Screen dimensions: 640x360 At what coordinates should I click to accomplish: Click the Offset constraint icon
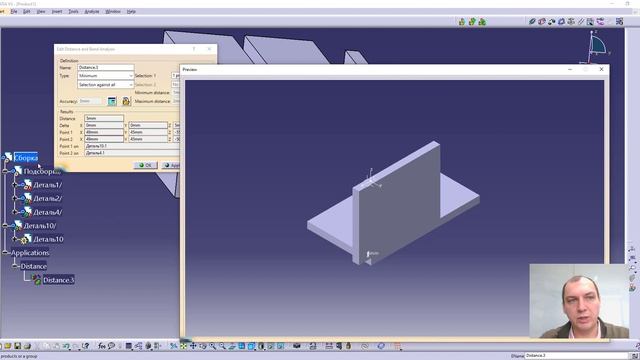(551, 22)
